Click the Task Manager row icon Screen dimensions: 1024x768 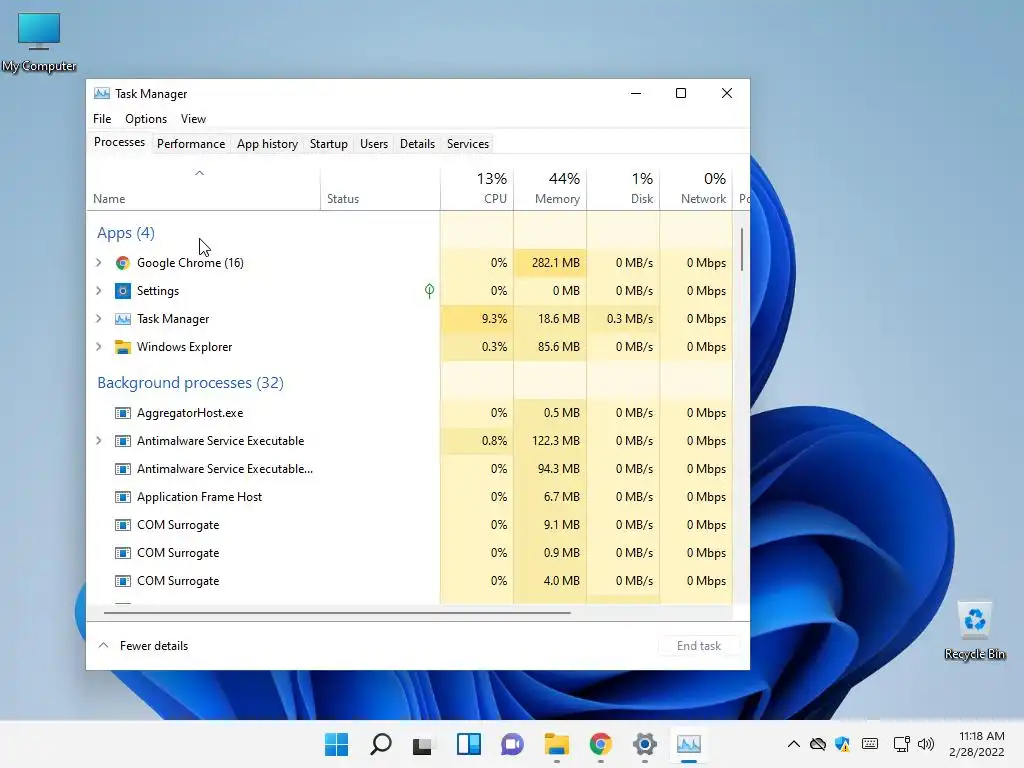coord(122,319)
